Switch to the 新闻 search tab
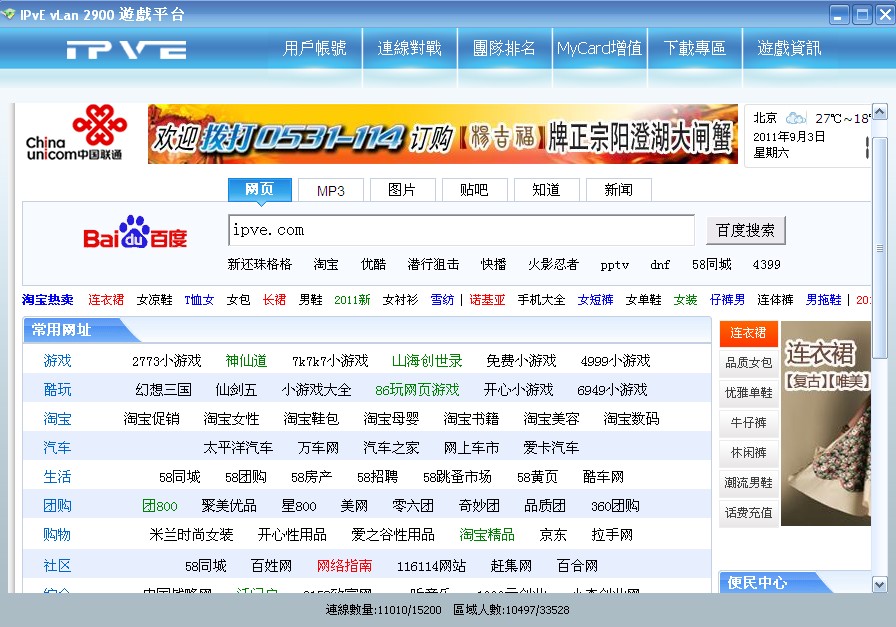Image resolution: width=896 pixels, height=627 pixels. coord(618,190)
